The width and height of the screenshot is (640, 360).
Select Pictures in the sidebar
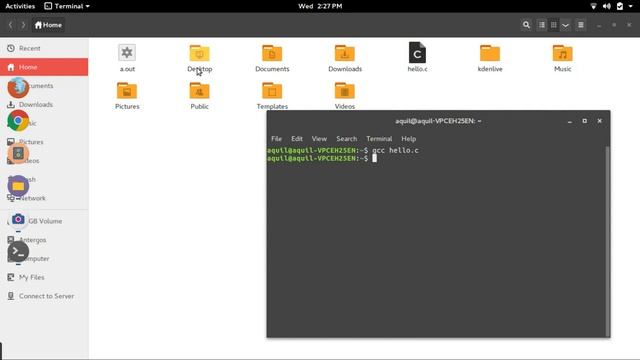click(x=44, y=142)
